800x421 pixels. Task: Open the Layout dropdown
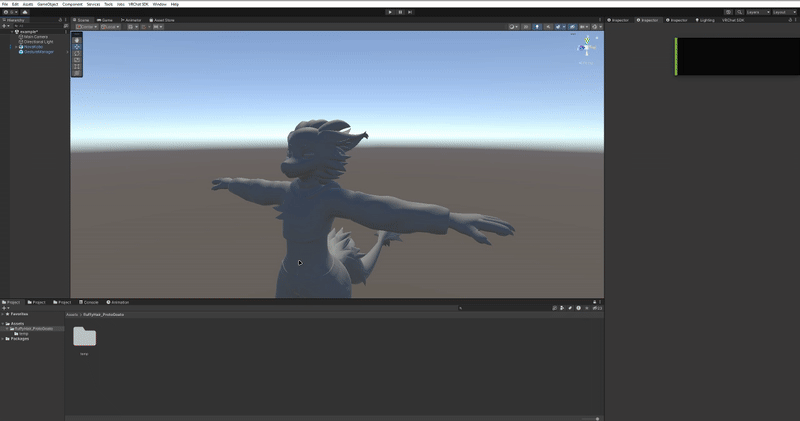point(785,12)
